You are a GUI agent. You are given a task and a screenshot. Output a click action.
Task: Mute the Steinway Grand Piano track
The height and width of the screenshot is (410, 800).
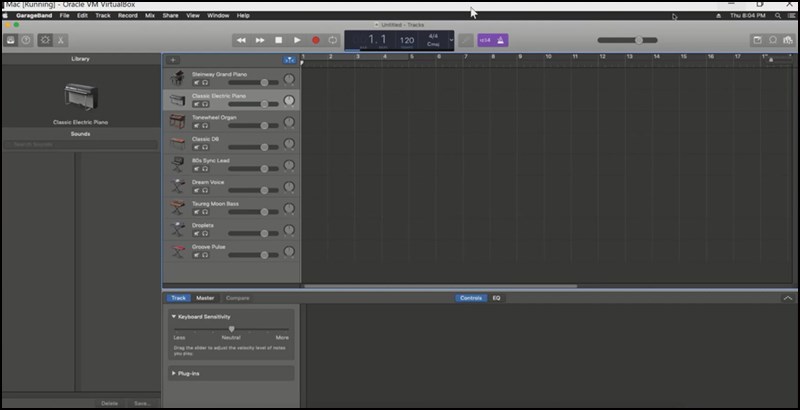(x=196, y=82)
